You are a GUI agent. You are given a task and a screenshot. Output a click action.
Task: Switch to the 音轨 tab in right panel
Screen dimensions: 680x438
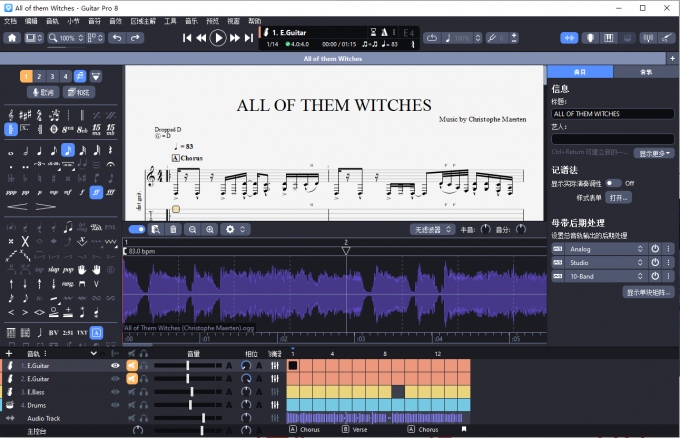(x=647, y=73)
